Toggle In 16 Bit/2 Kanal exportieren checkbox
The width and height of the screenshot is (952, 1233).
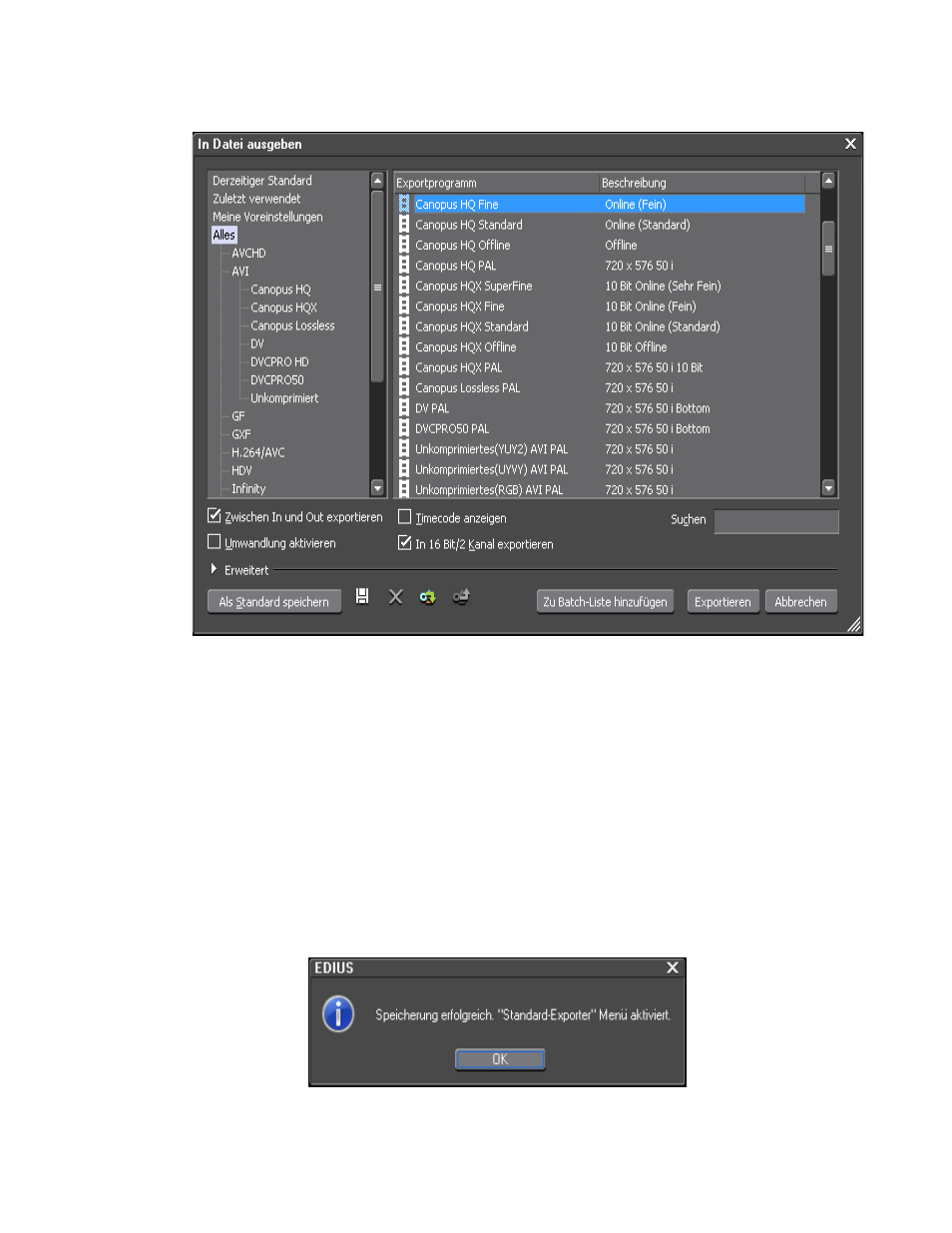405,543
